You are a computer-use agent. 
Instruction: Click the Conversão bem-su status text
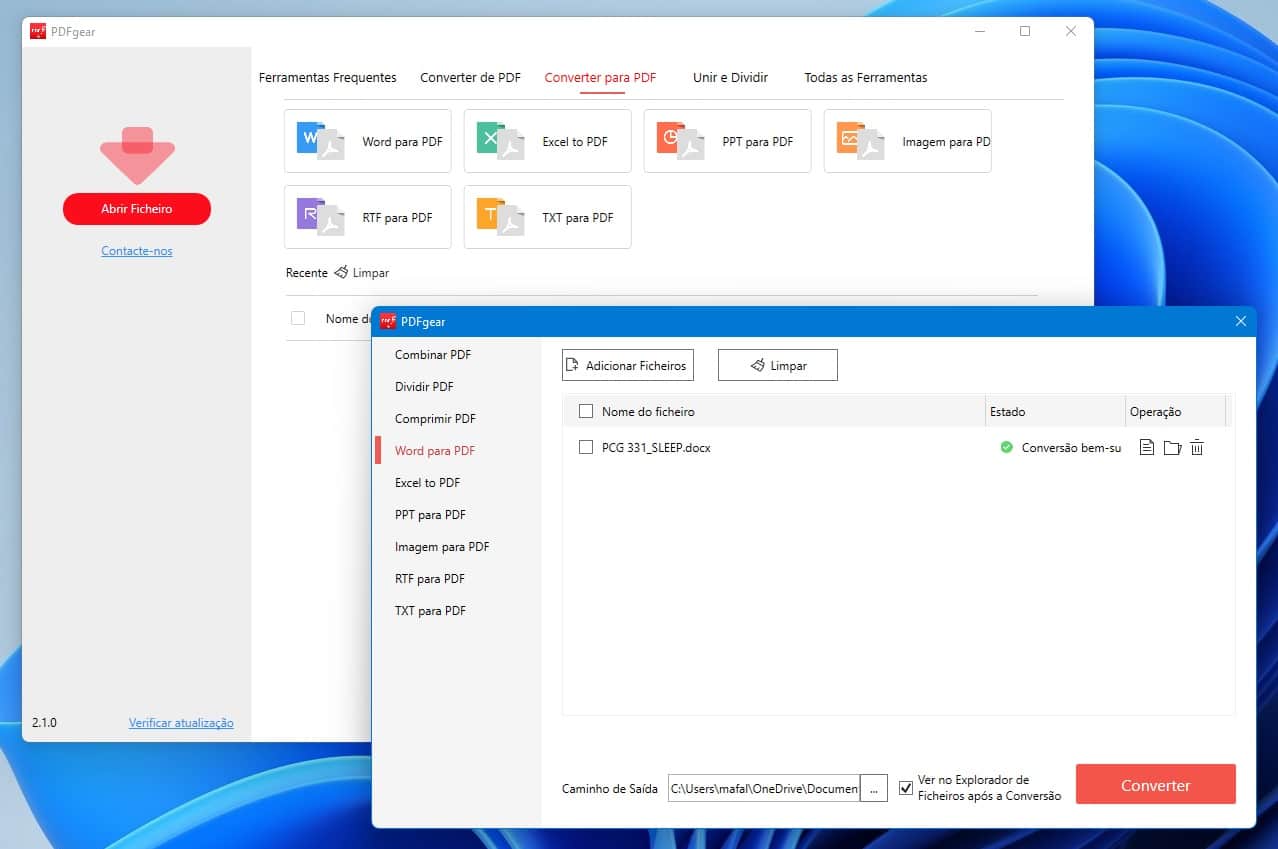coord(1071,448)
